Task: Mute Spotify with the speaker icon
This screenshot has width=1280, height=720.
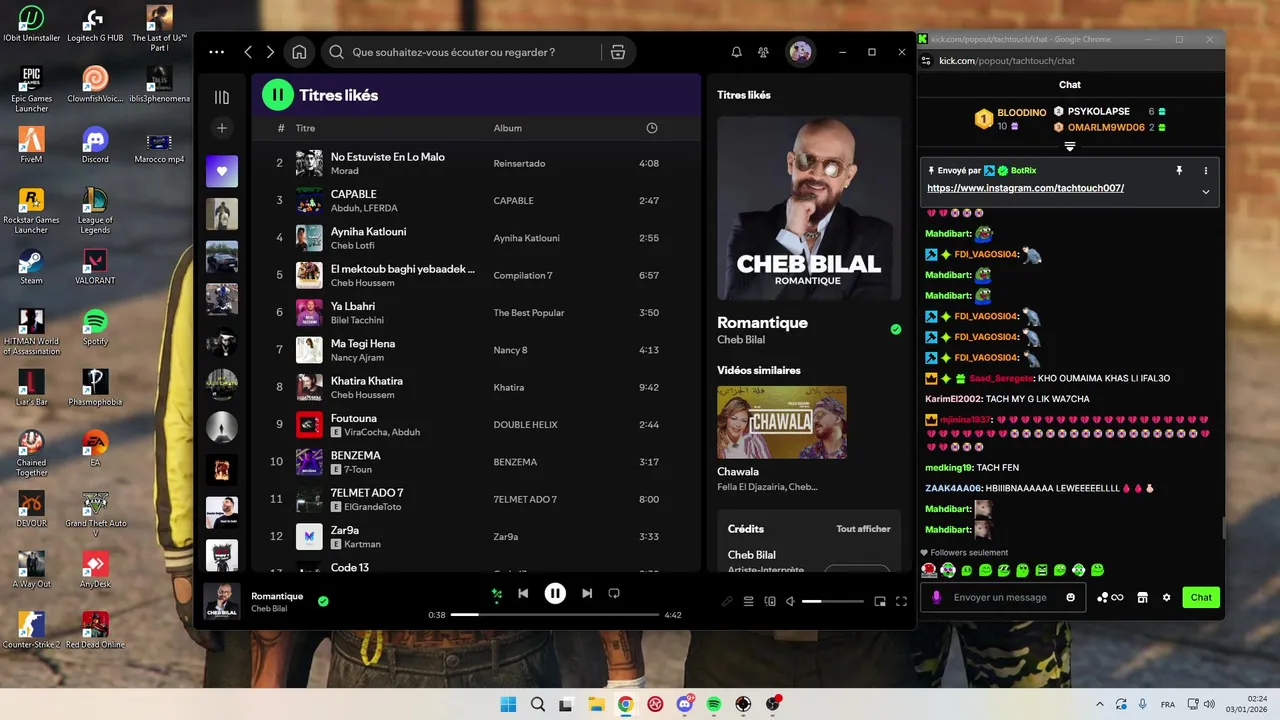Action: pos(790,601)
